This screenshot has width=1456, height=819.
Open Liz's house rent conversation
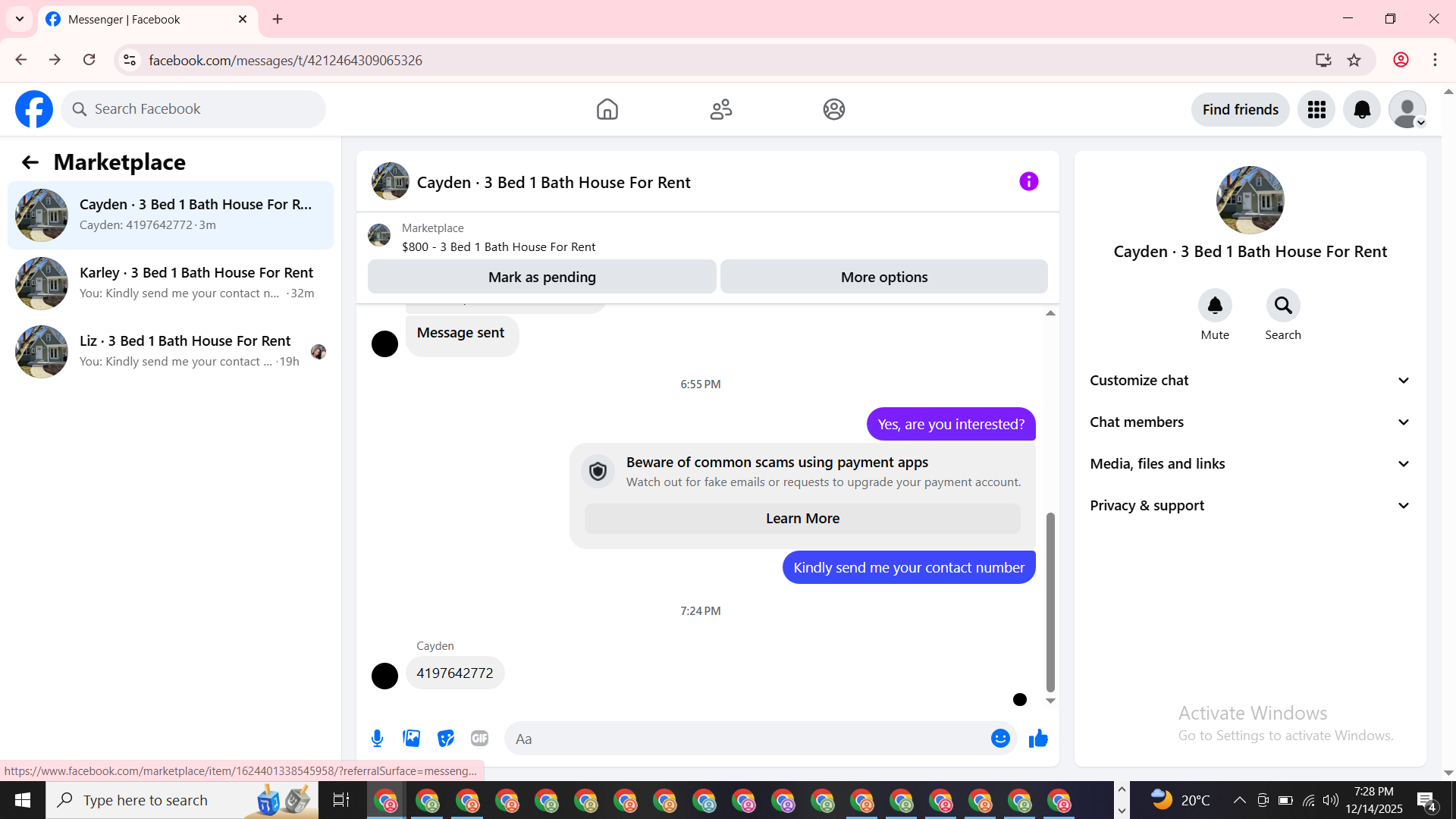pyautogui.click(x=171, y=351)
